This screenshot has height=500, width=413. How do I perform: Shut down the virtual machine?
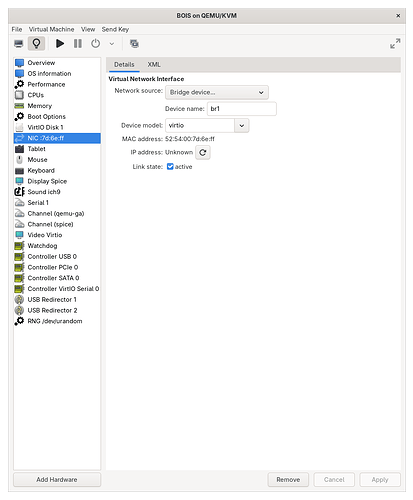[96, 44]
